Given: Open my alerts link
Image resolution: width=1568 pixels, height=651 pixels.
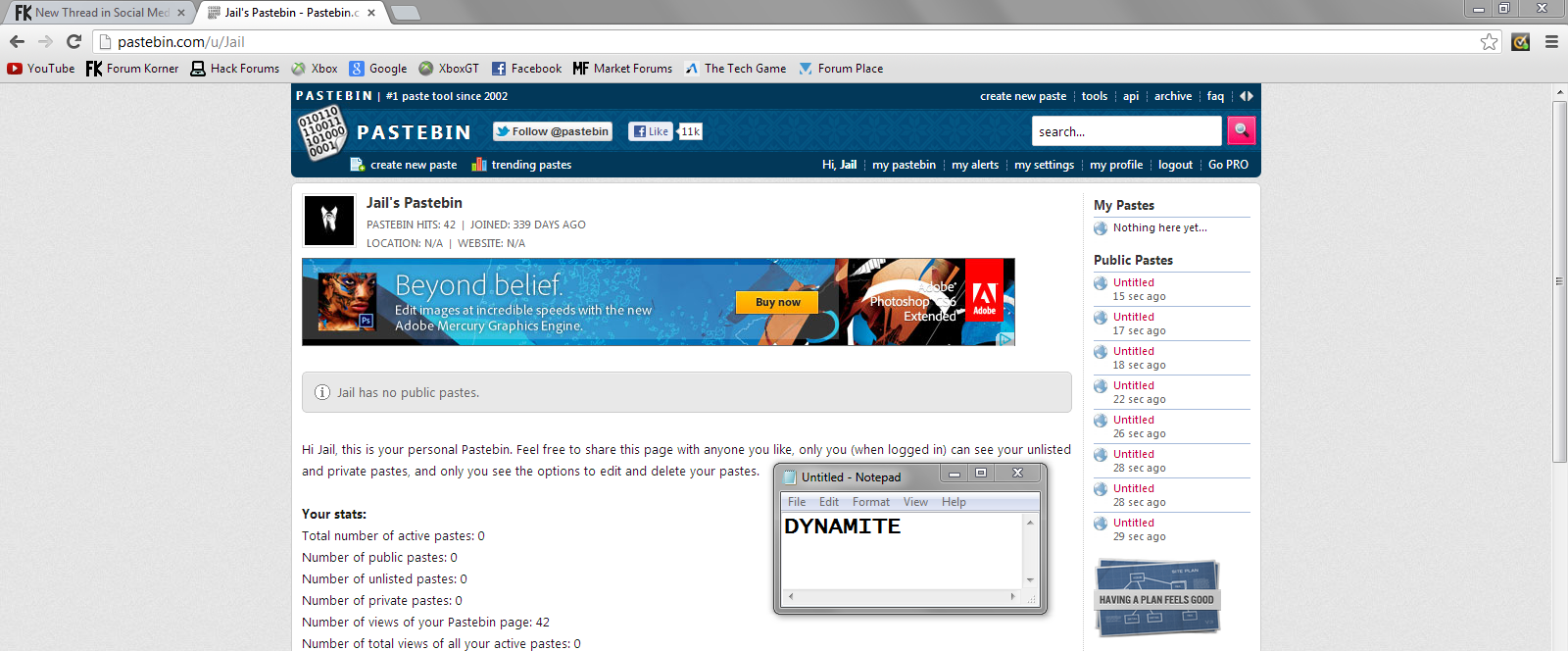Looking at the screenshot, I should 975,165.
